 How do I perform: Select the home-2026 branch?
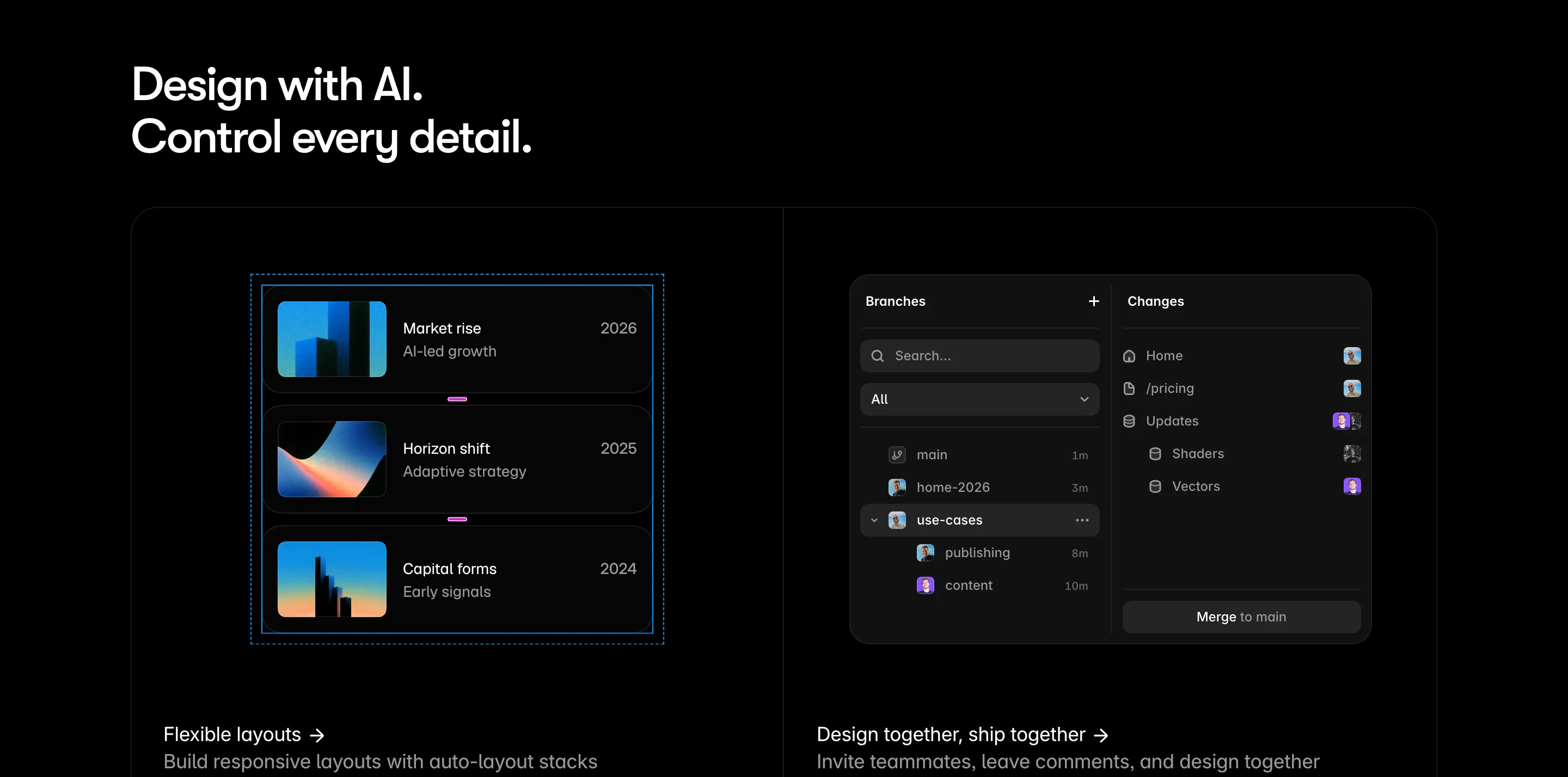[979, 488]
